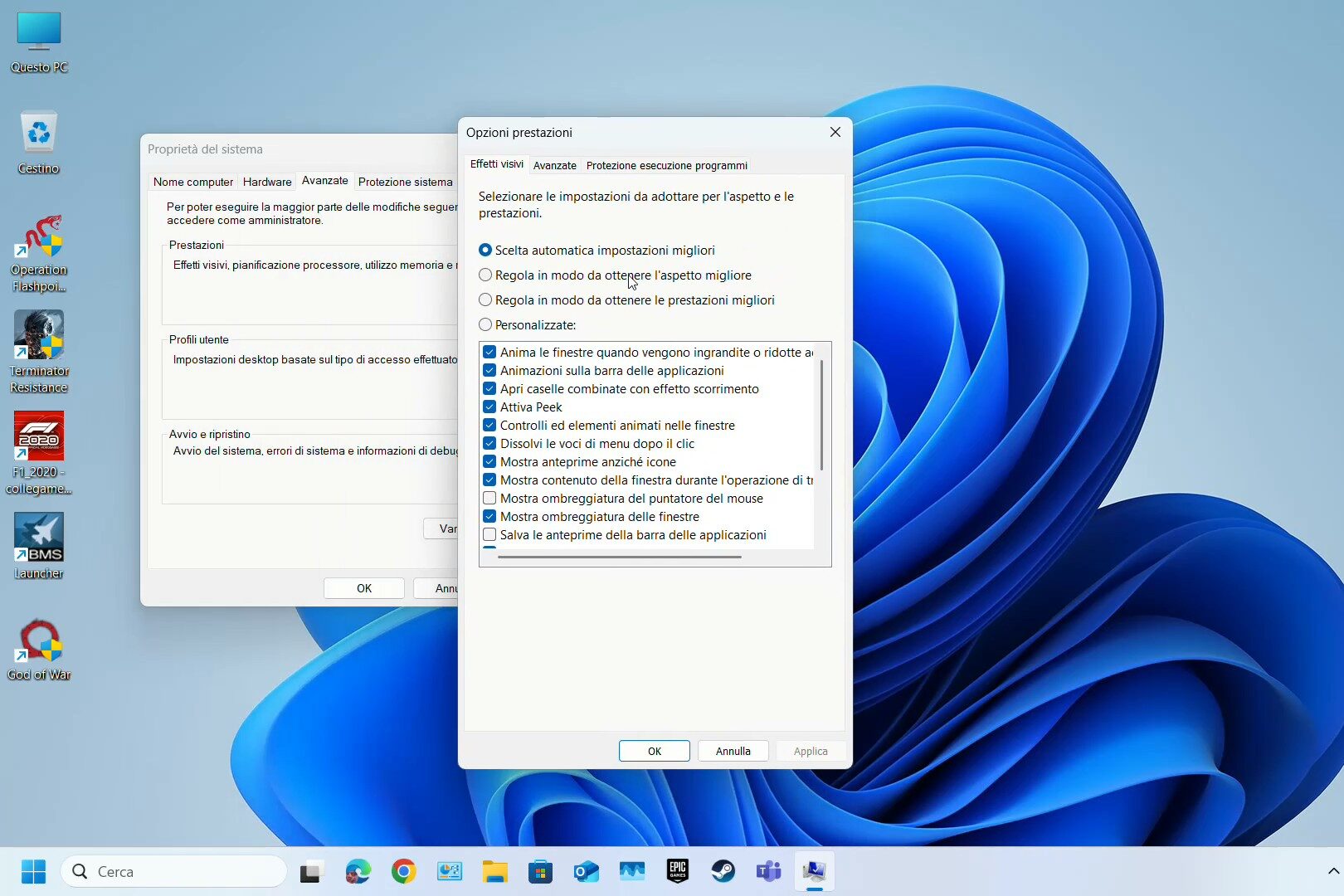Open Steam from the taskbar
Screen dimensions: 1344x896
point(723,871)
